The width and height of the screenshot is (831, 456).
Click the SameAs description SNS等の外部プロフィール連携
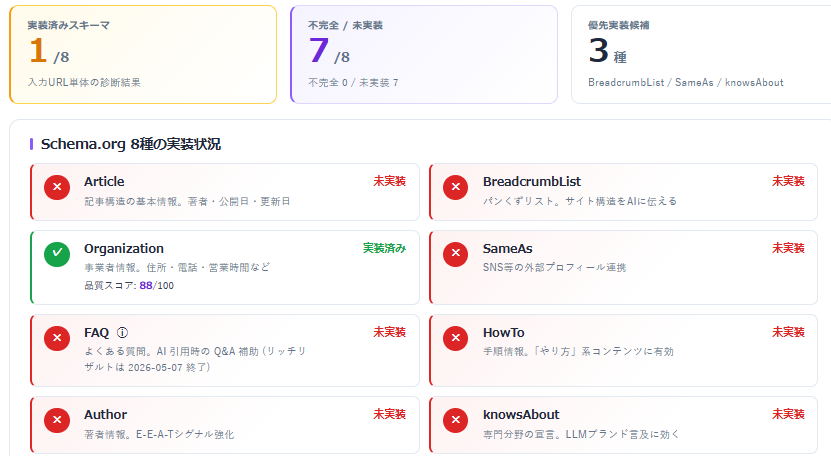[x=554, y=267]
